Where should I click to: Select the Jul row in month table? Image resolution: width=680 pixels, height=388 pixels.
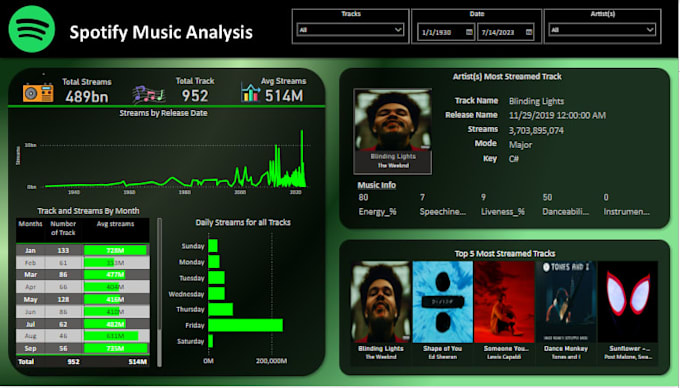(83, 324)
